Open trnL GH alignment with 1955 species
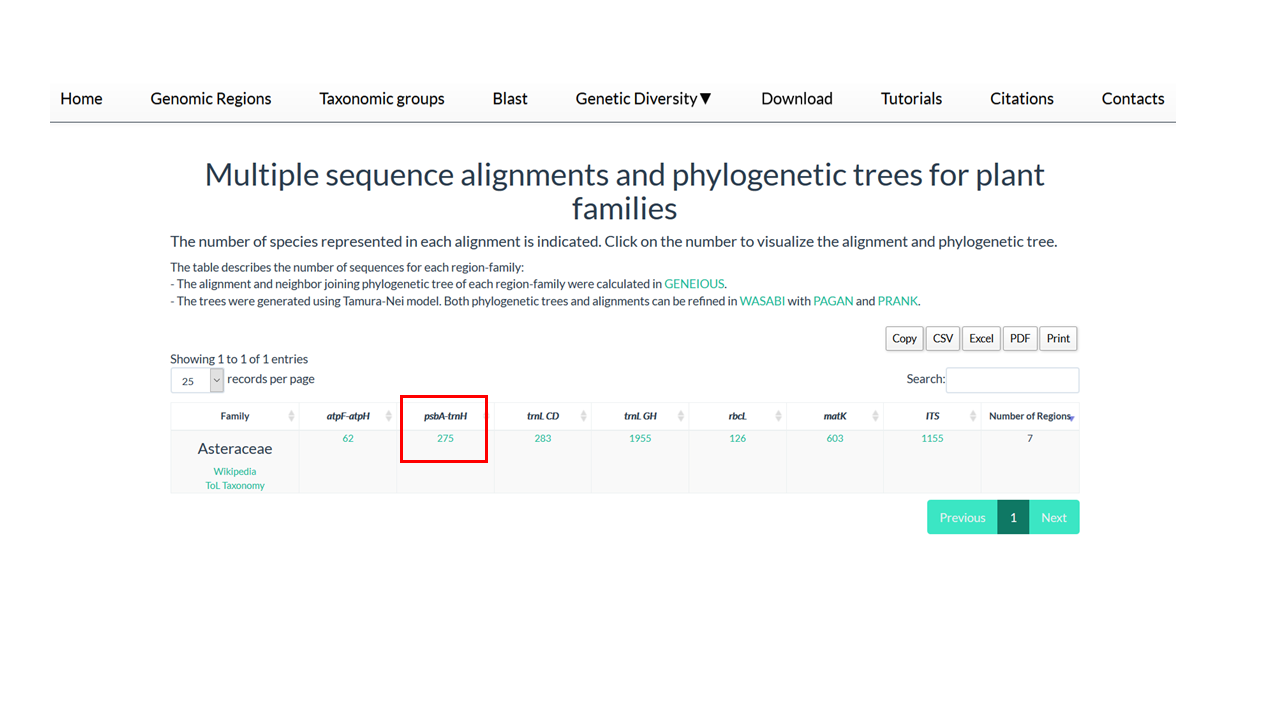Screen dimensions: 1280x720 640,438
